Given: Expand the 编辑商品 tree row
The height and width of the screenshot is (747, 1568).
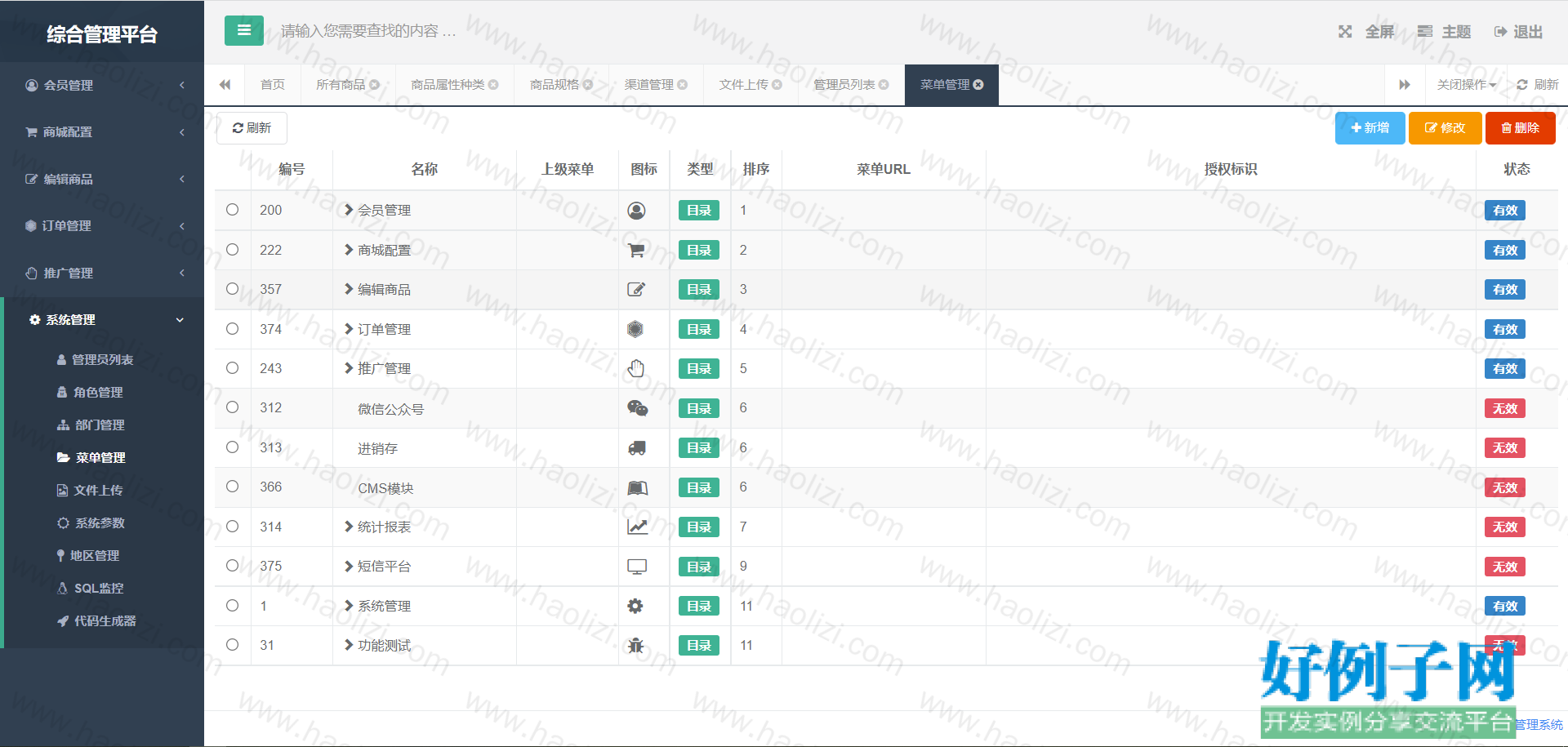Looking at the screenshot, I should click(349, 289).
